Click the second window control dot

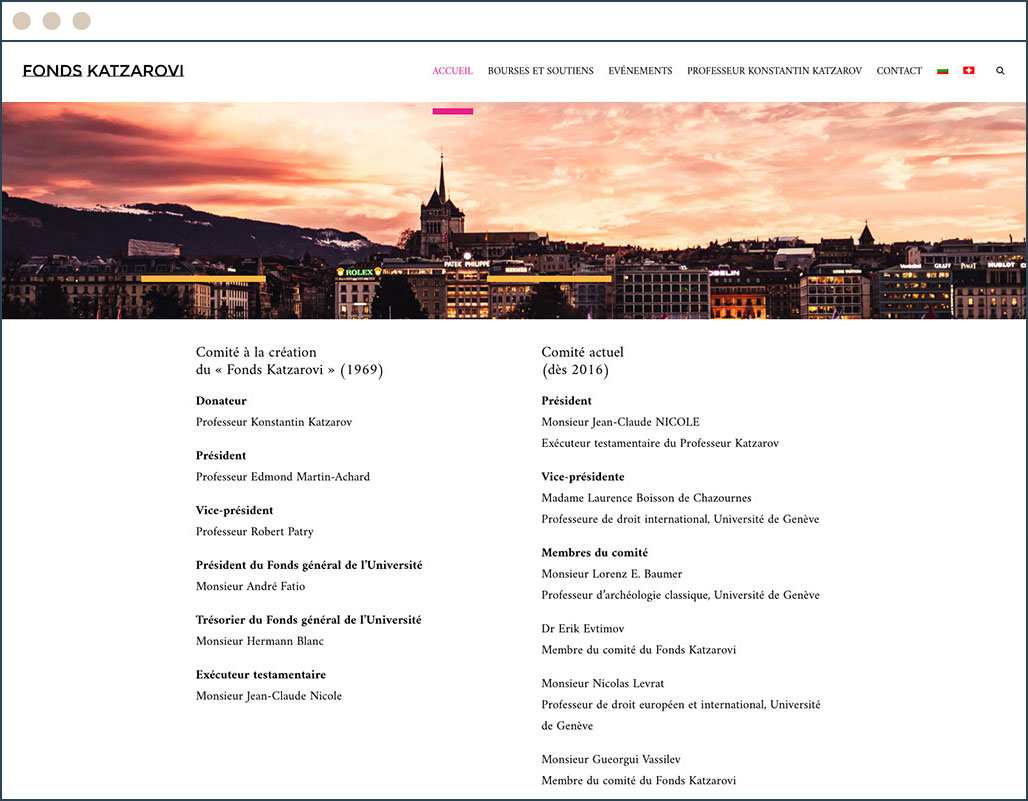point(52,21)
